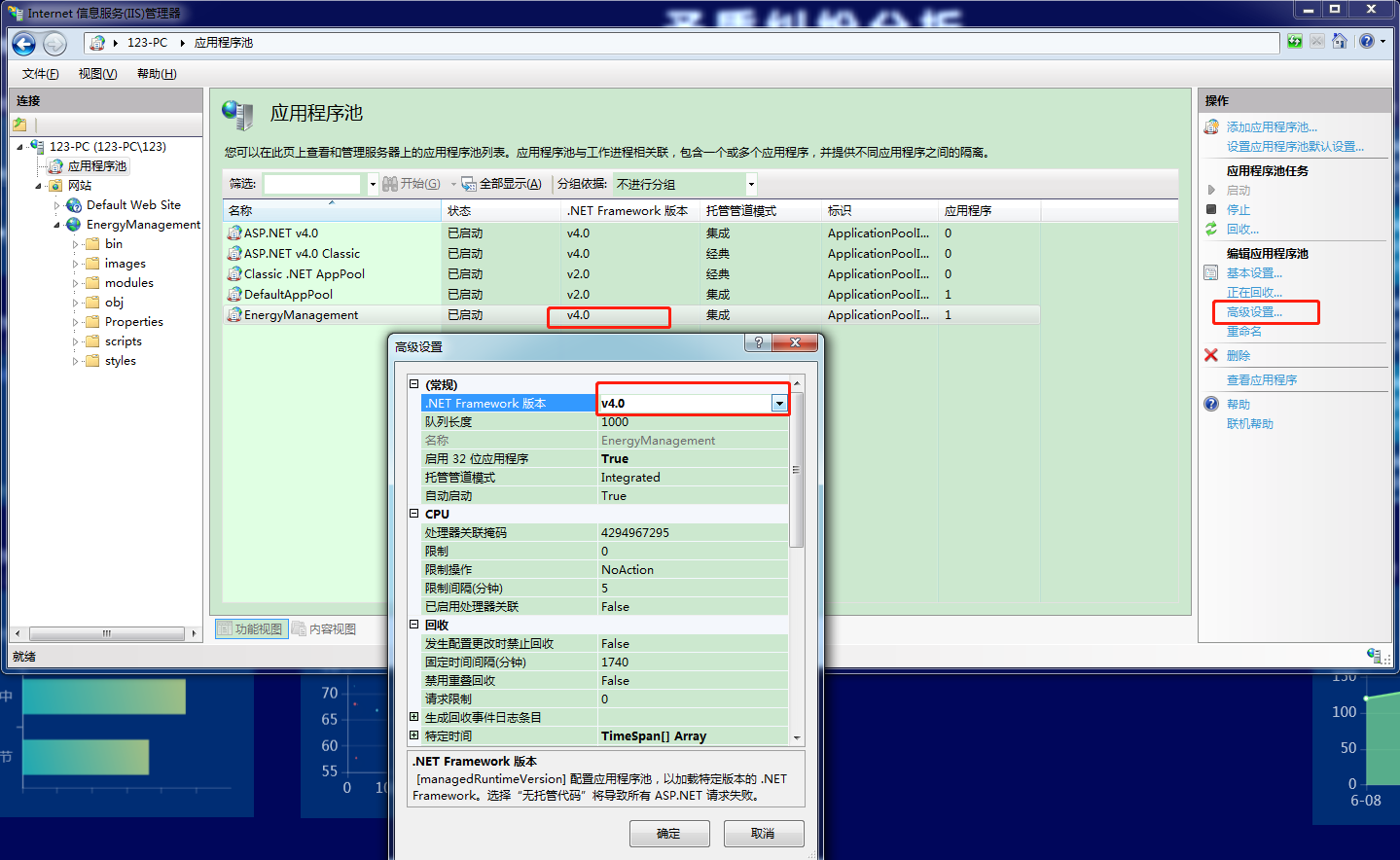The width and height of the screenshot is (1400, 860).
Task: Click the 添加应用程序池 icon in actions pane
Action: point(1211,127)
